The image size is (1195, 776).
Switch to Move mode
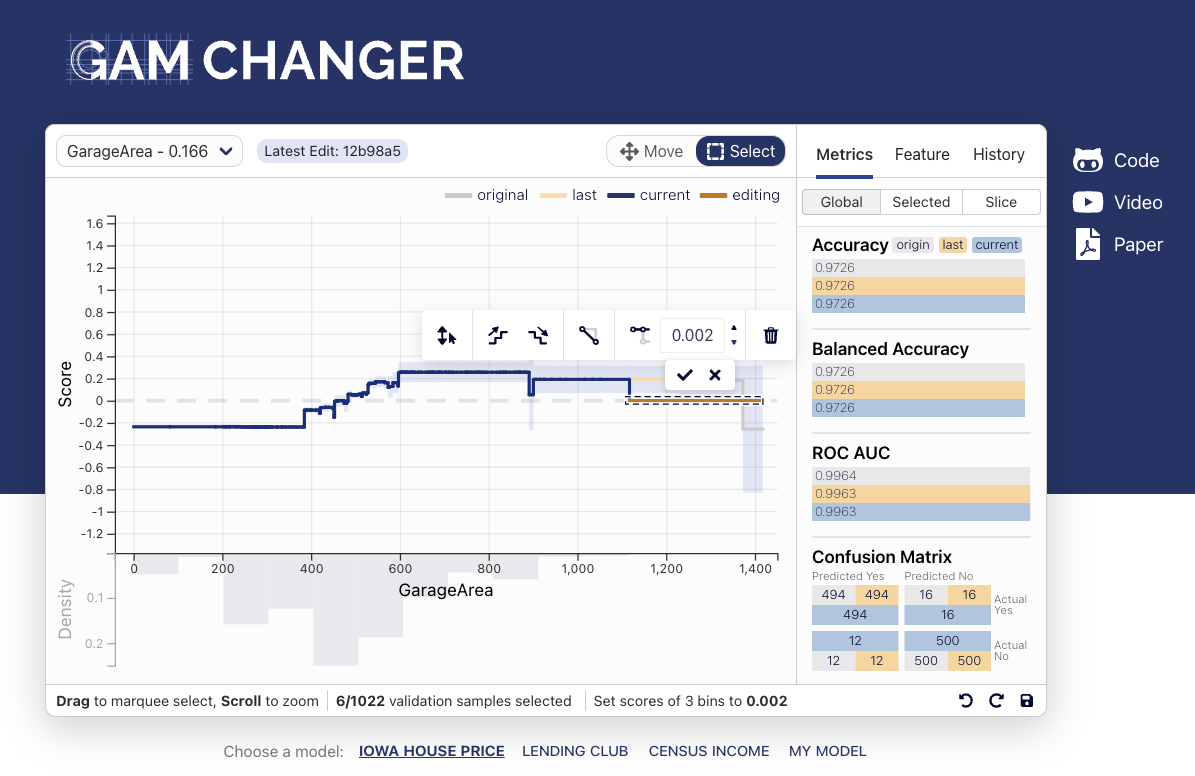651,152
